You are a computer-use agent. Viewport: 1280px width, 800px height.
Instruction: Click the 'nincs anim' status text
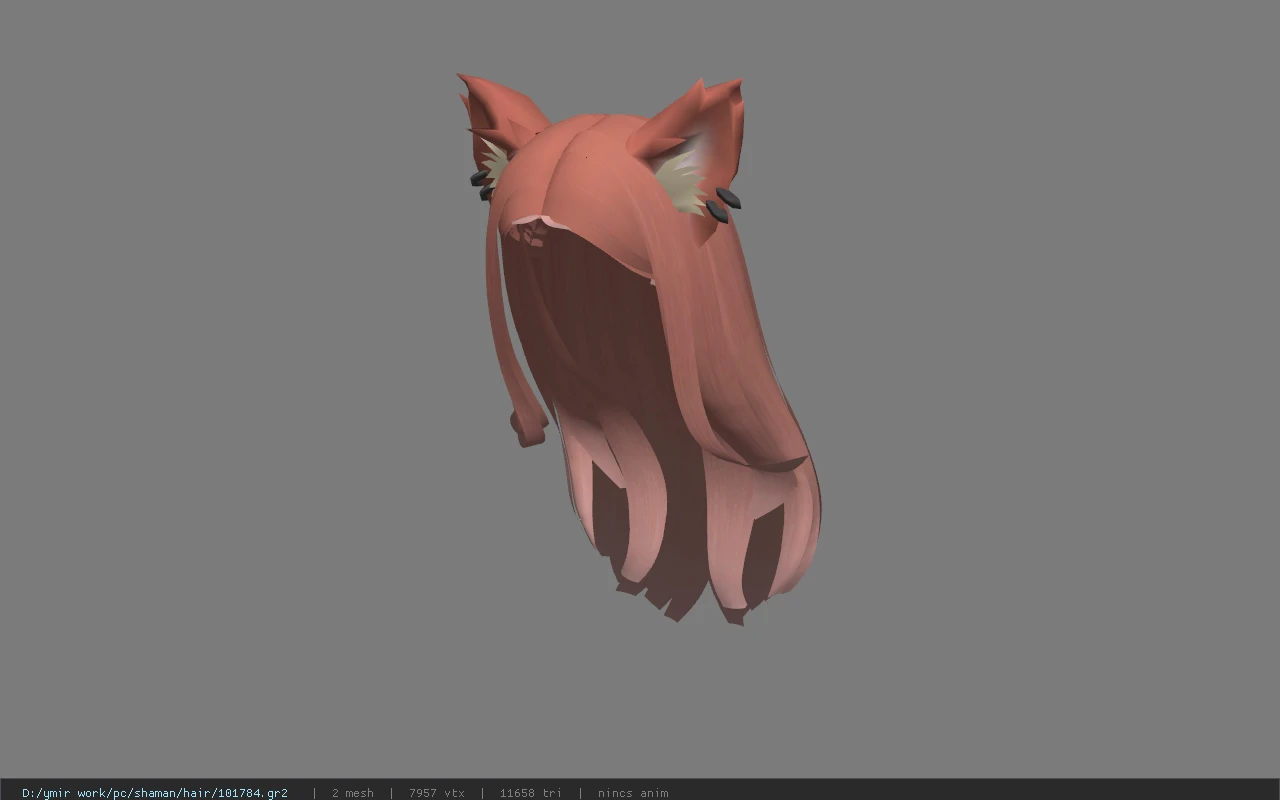coord(633,792)
